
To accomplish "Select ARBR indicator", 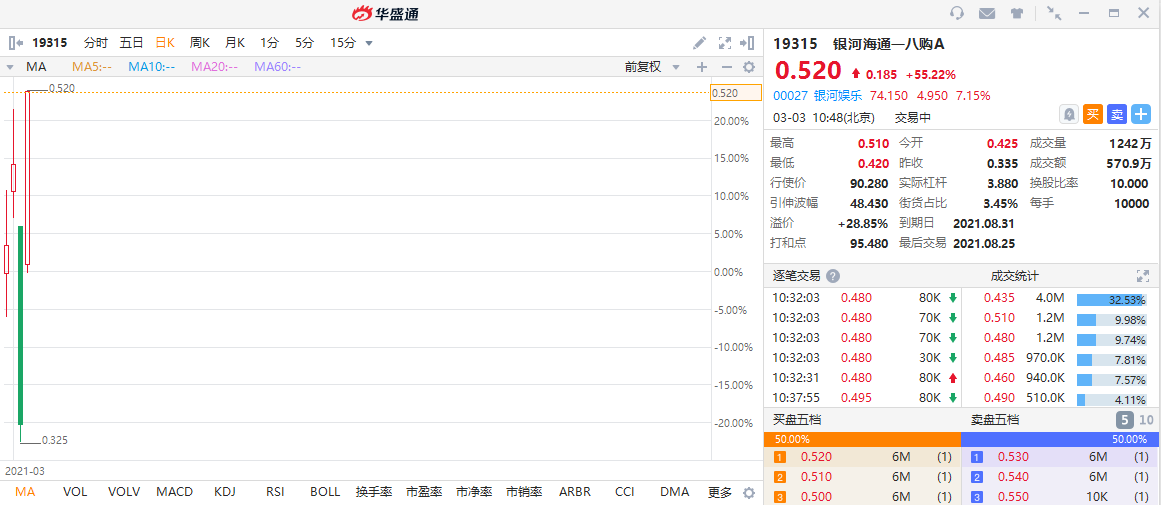I will coord(575,492).
